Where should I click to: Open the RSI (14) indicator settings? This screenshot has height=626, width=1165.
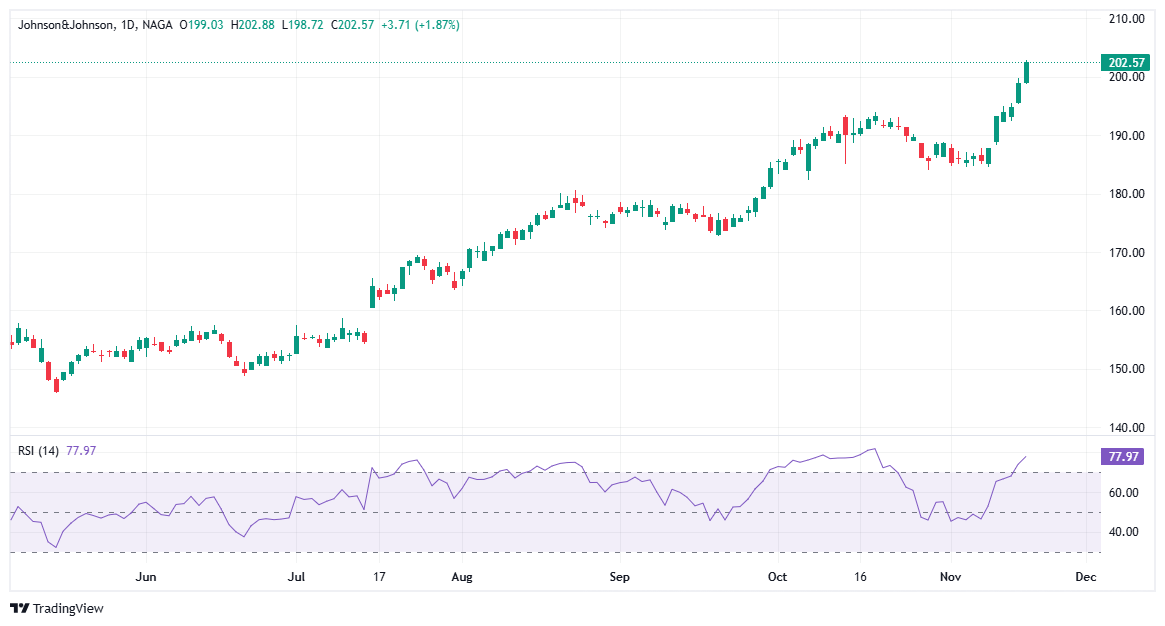[41, 450]
